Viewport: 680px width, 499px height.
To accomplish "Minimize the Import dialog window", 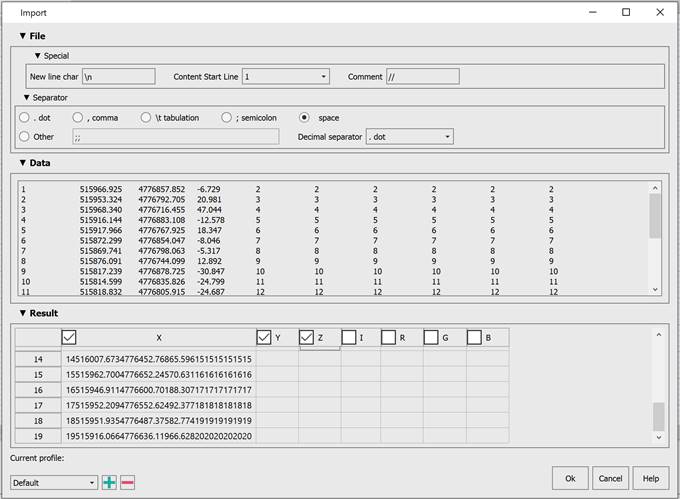I will click(592, 12).
